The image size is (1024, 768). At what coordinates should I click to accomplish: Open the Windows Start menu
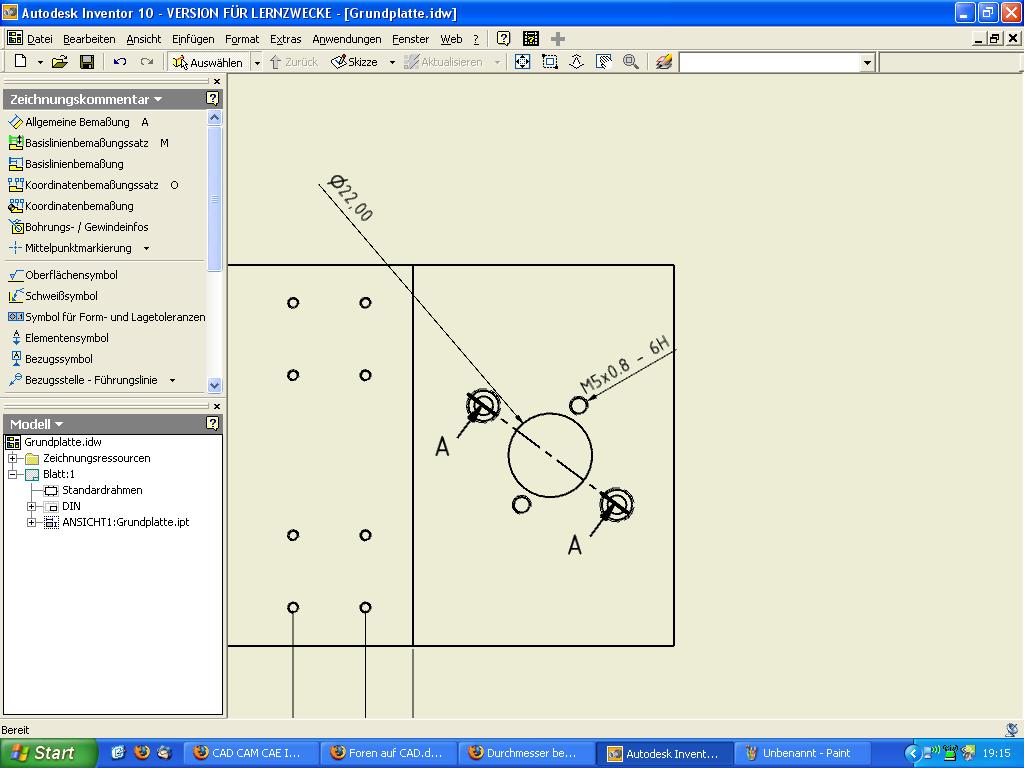click(x=48, y=752)
